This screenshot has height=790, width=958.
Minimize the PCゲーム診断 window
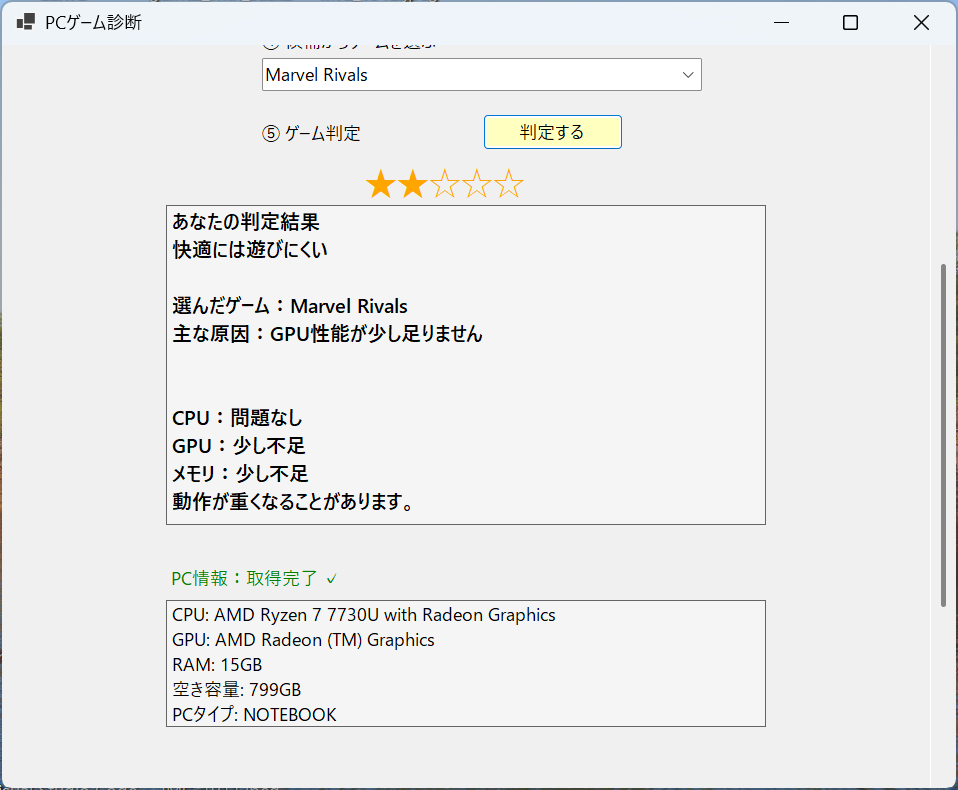(781, 23)
